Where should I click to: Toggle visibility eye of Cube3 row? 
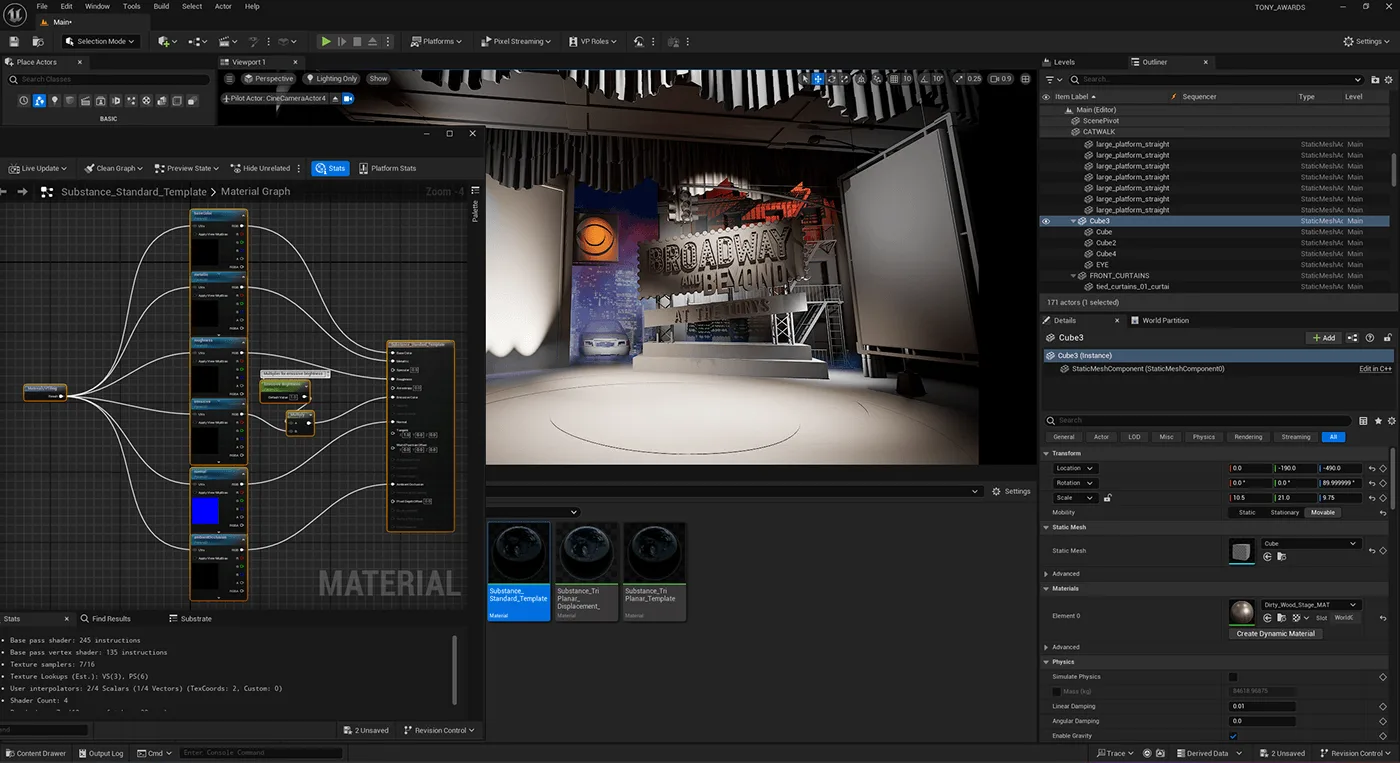pos(1046,221)
